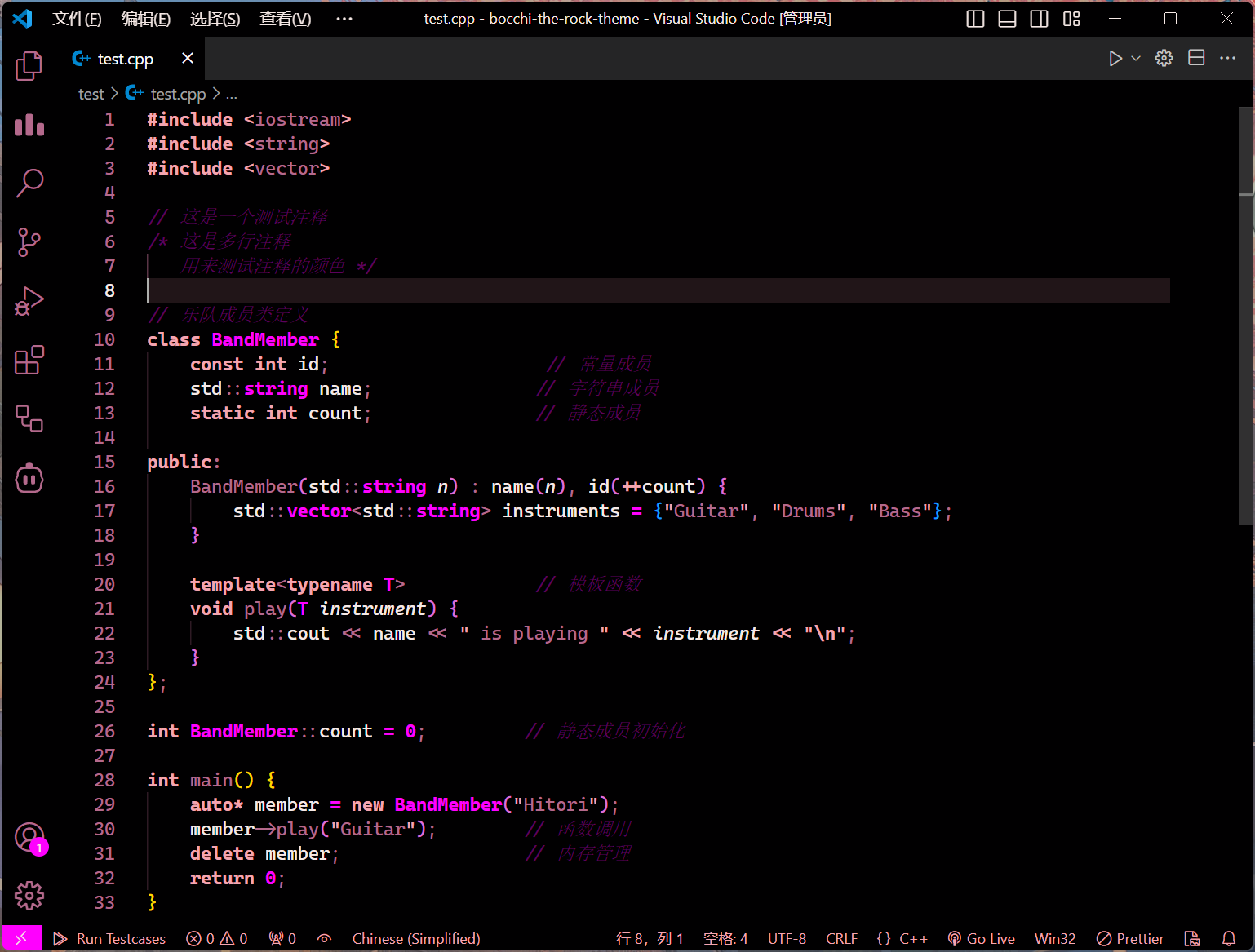
Task: Click Run Testcases in status bar
Action: coord(109,938)
